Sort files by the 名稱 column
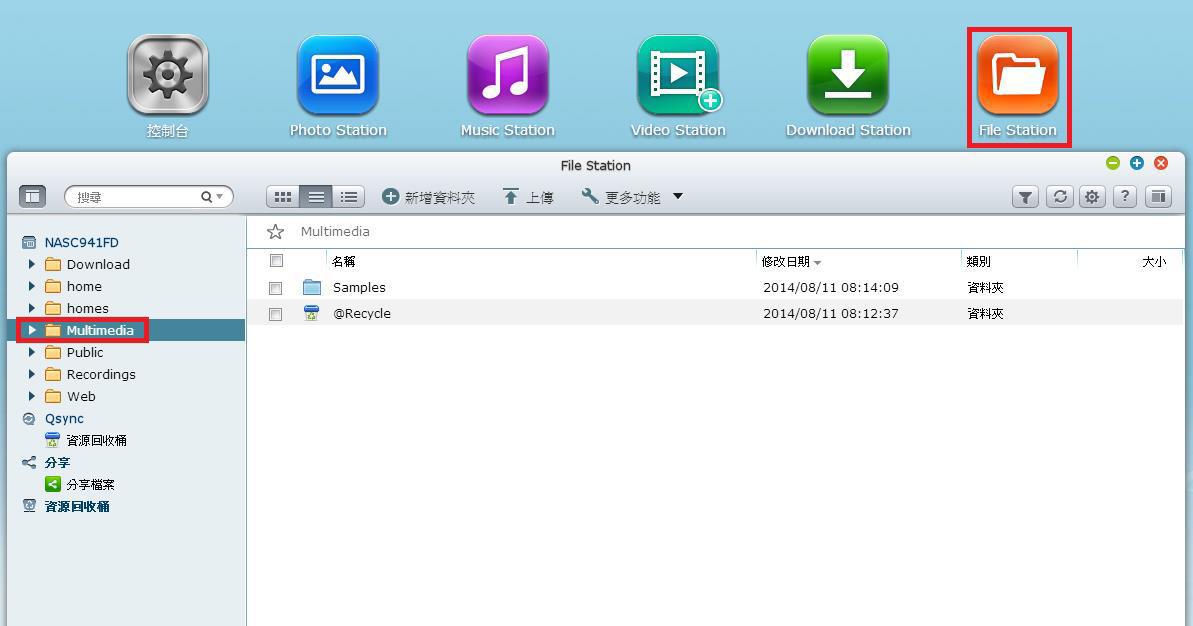 pos(344,262)
